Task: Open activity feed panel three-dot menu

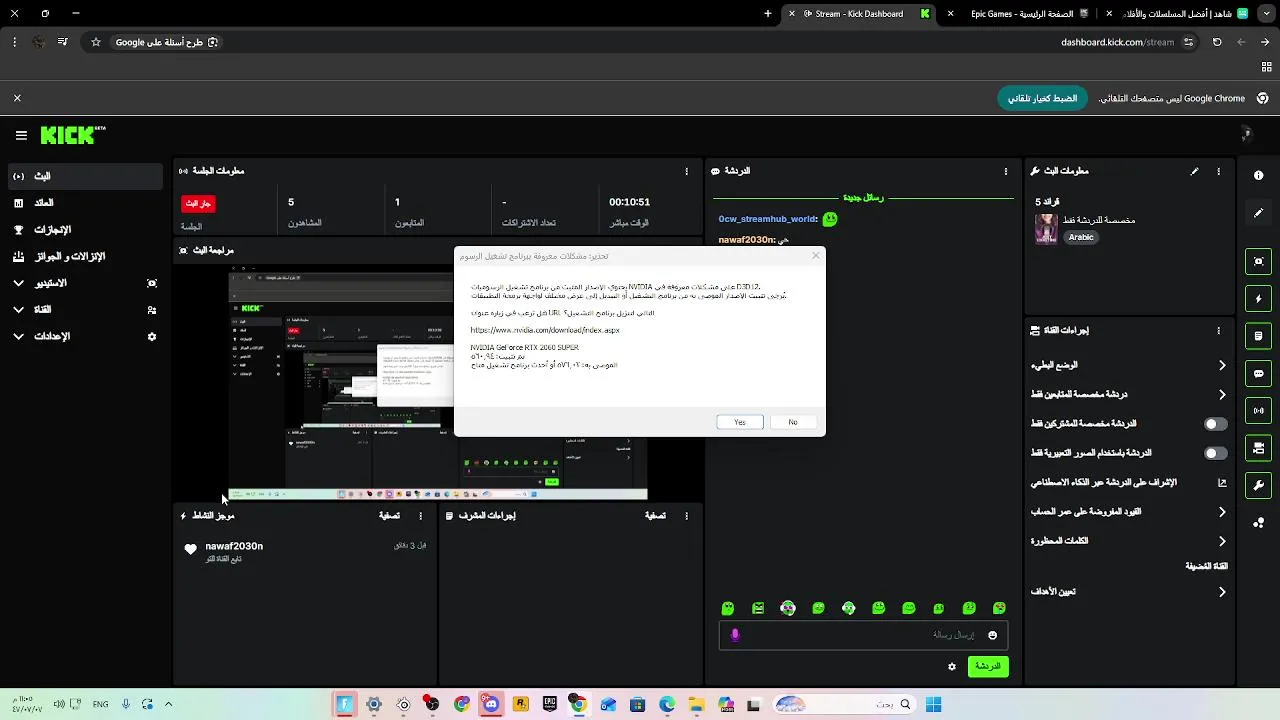Action: click(x=420, y=516)
